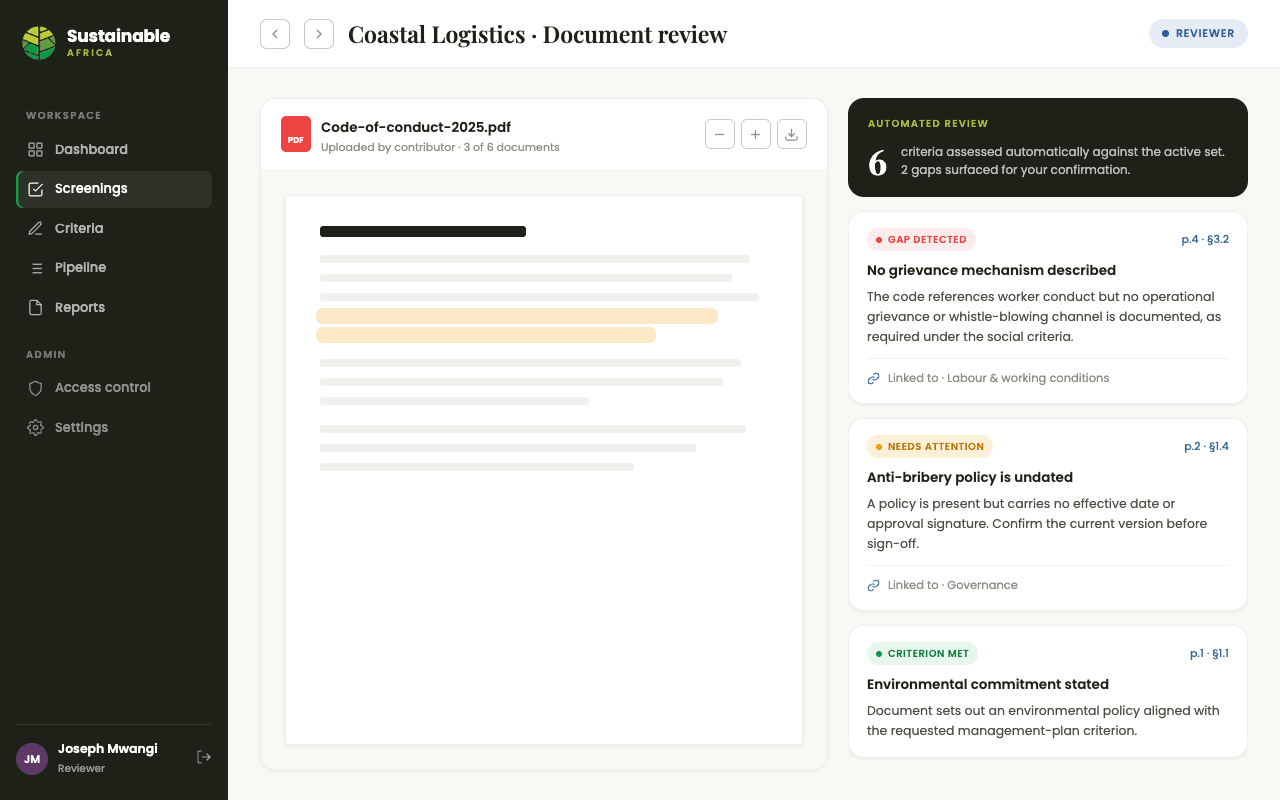Click link icon next to Governance
Viewport: 1280px width, 800px height.
pos(873,585)
